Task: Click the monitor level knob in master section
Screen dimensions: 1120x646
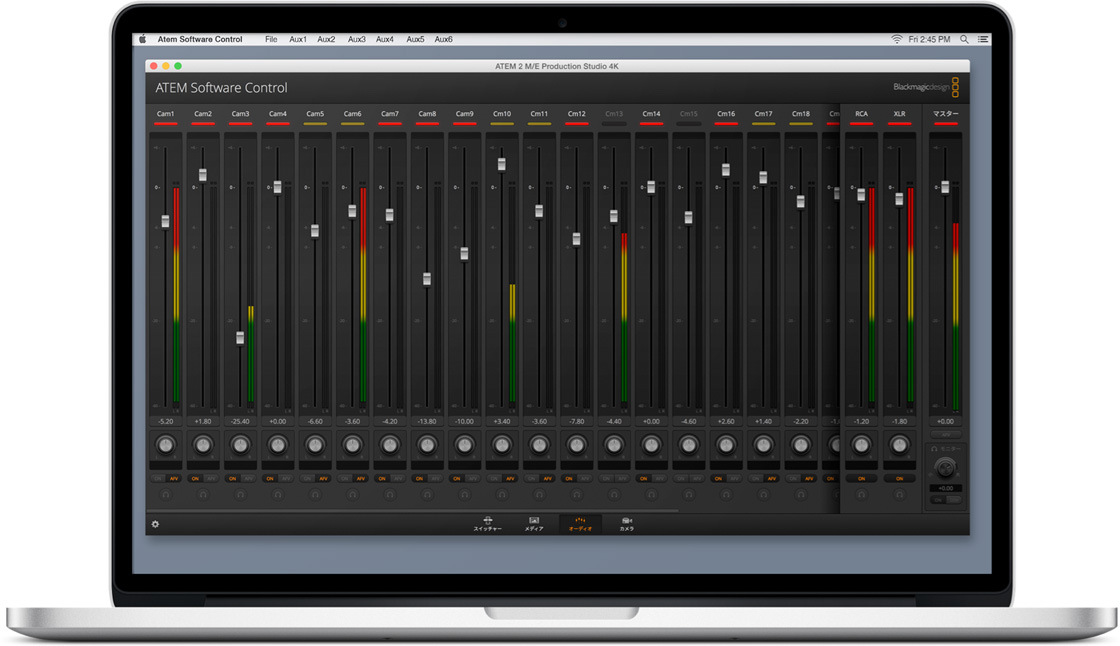Action: click(x=945, y=468)
